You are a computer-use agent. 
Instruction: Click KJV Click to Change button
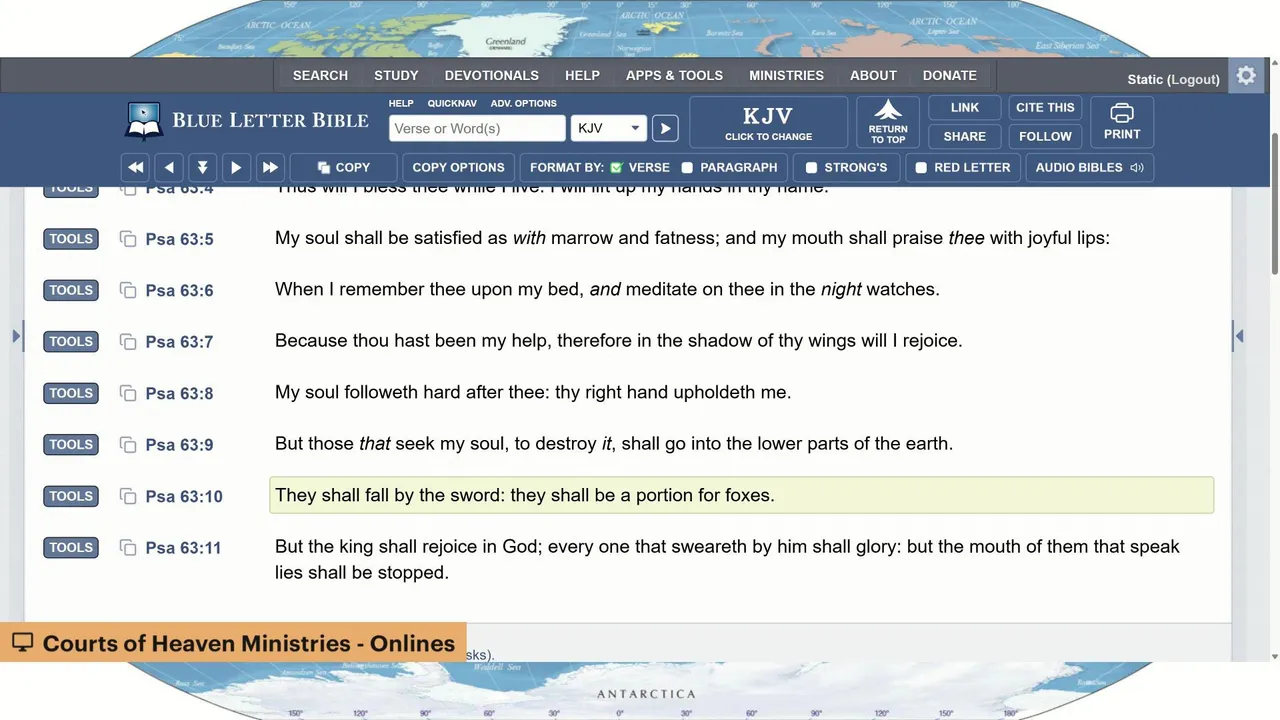(x=768, y=122)
